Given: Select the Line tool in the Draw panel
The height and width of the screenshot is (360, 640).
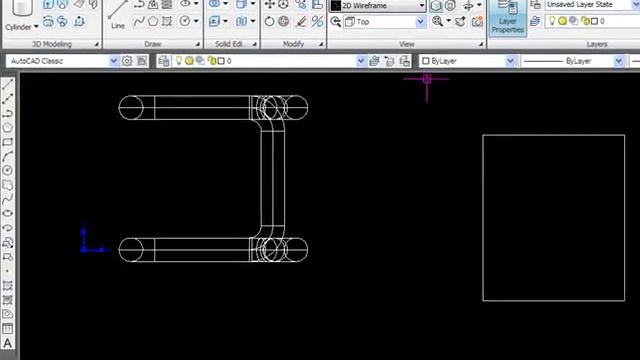Looking at the screenshot, I should coord(117,15).
